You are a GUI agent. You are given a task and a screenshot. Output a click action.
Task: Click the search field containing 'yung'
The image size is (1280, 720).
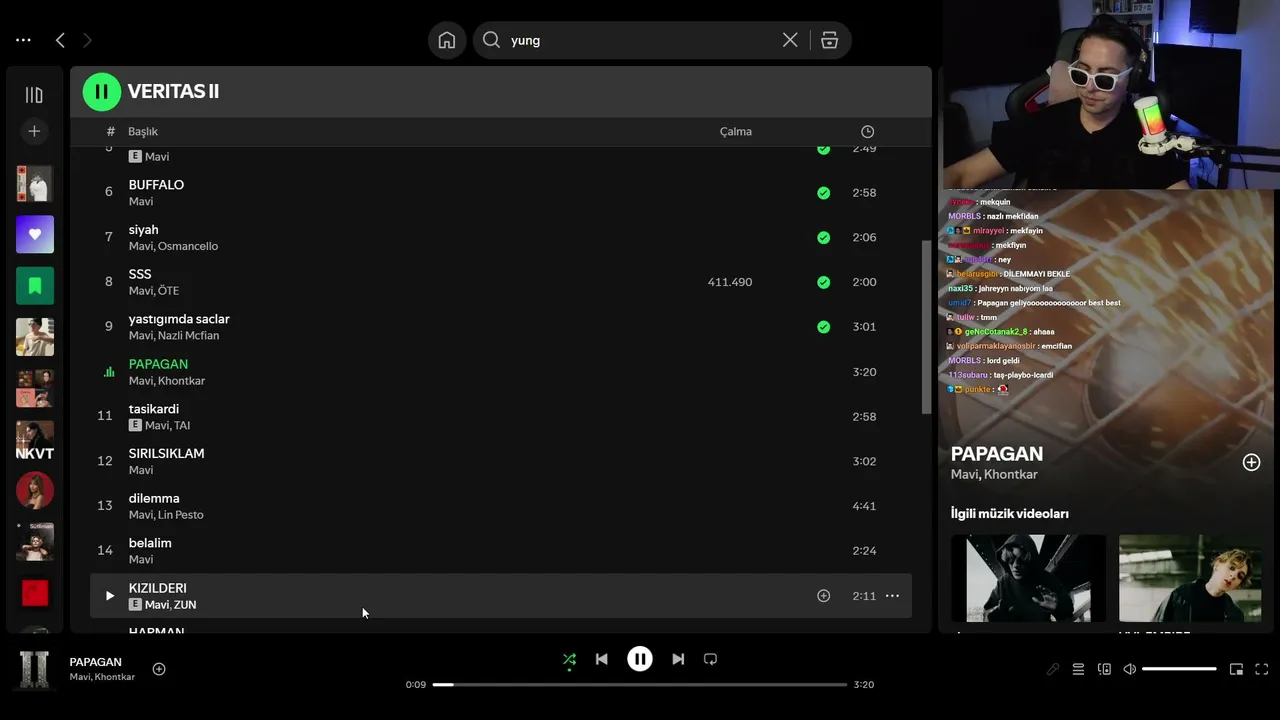pos(640,40)
